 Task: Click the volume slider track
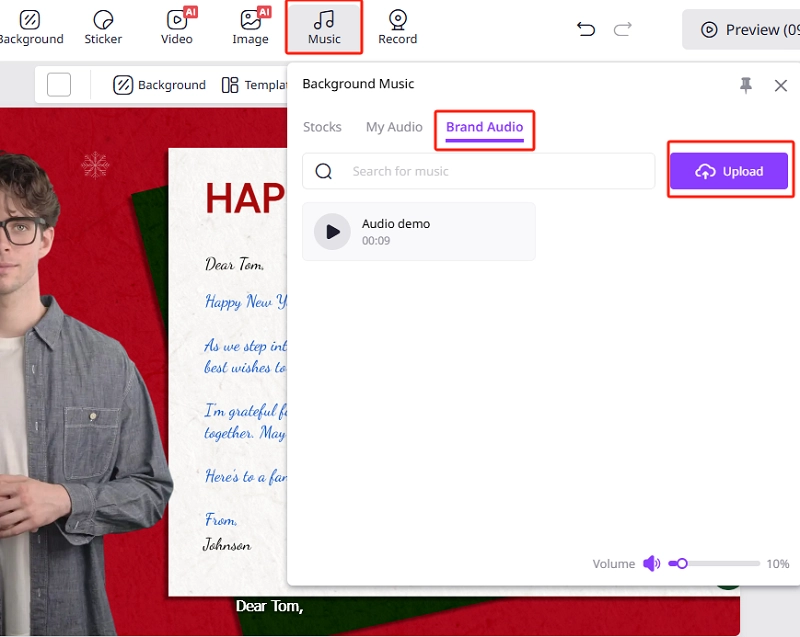(720, 564)
